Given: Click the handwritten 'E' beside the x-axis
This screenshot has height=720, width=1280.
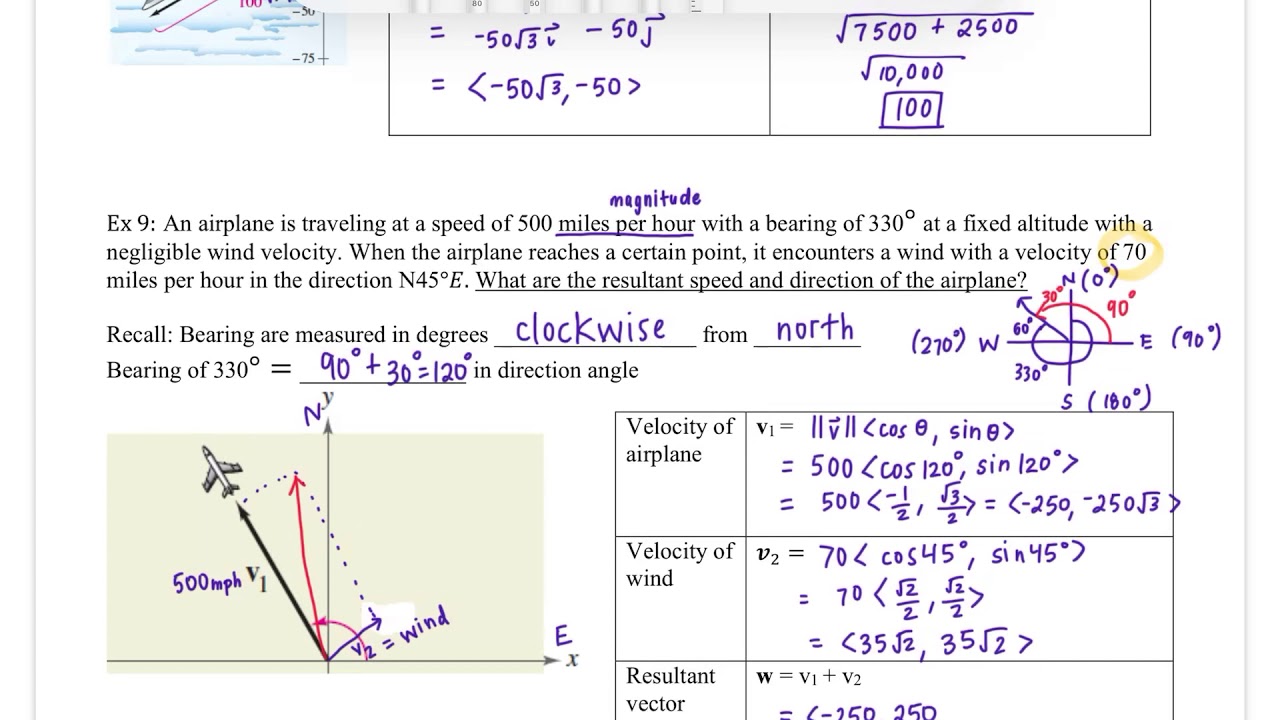Looking at the screenshot, I should click(x=563, y=637).
